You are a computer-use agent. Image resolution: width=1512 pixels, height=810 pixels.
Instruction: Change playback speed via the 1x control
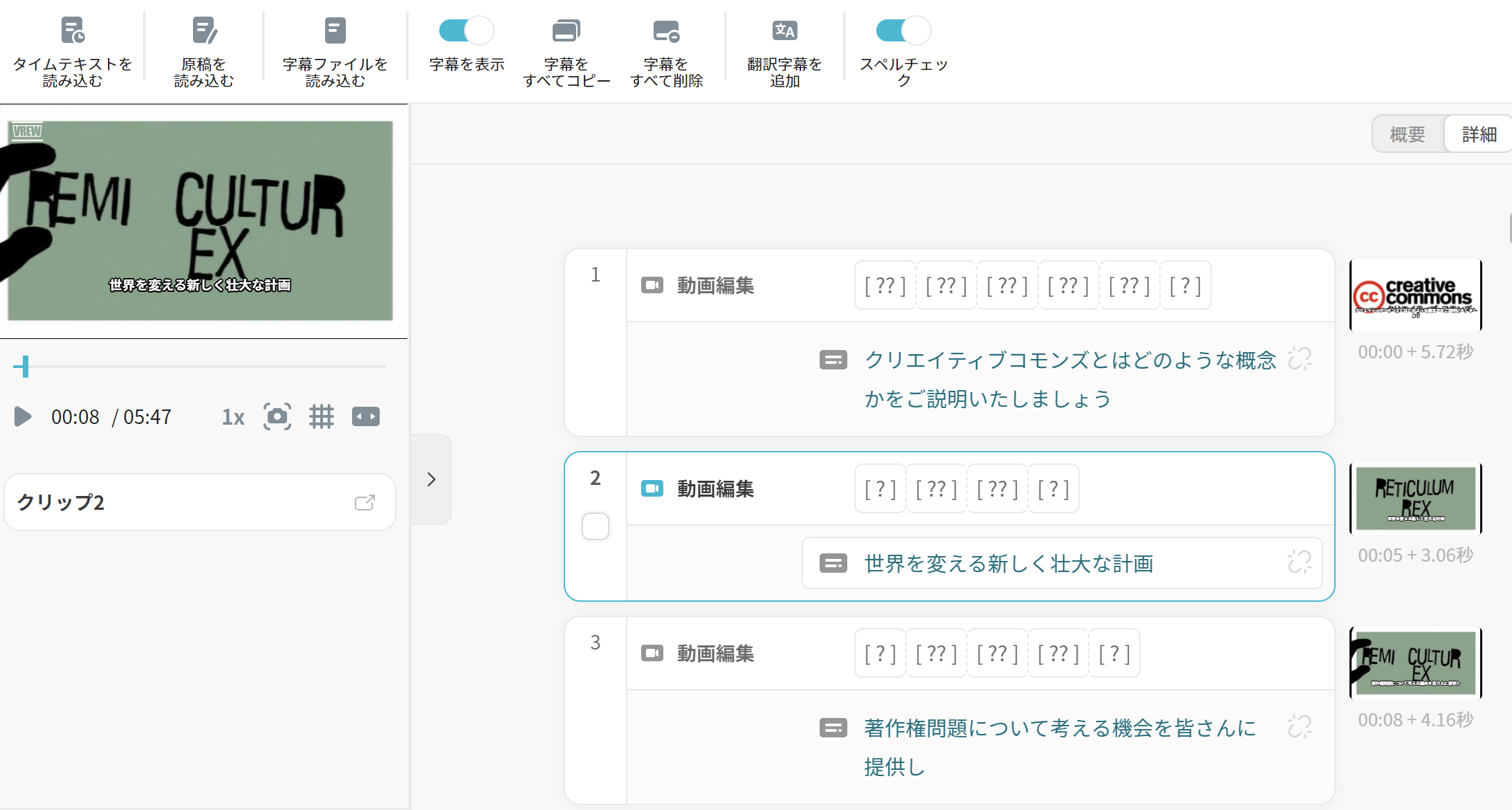pos(232,416)
